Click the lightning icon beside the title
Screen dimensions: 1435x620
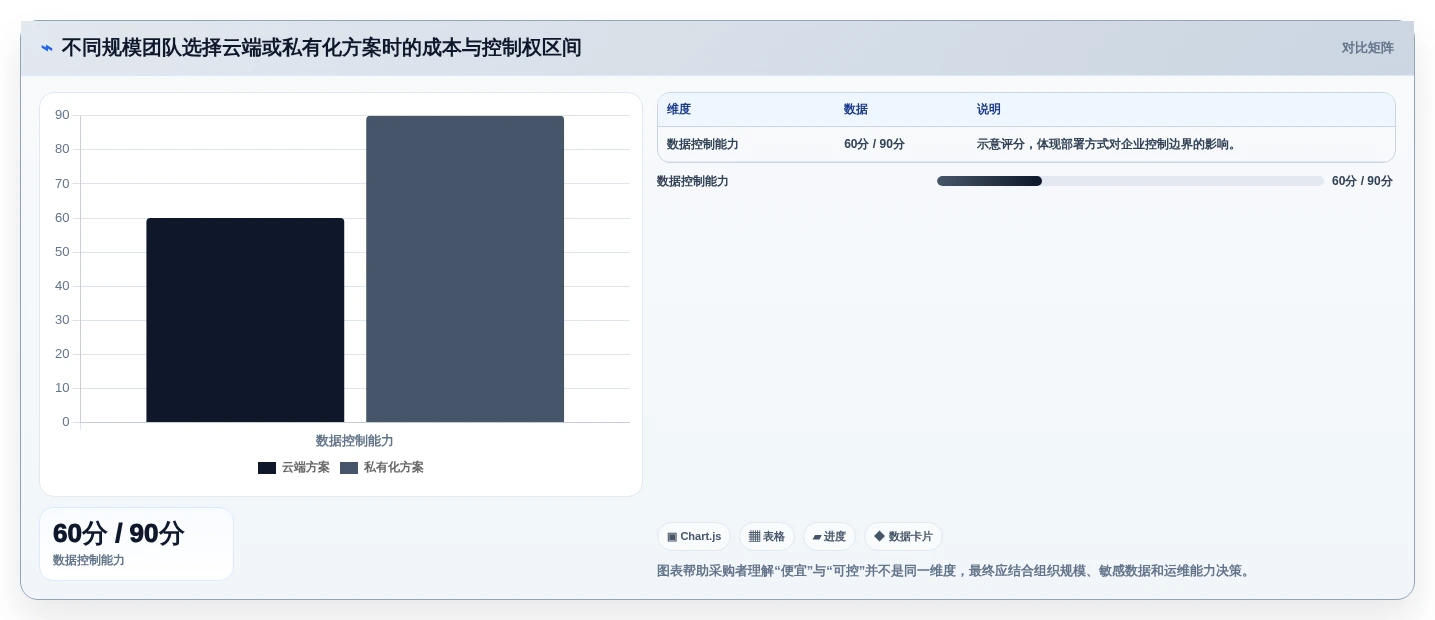pyautogui.click(x=47, y=48)
